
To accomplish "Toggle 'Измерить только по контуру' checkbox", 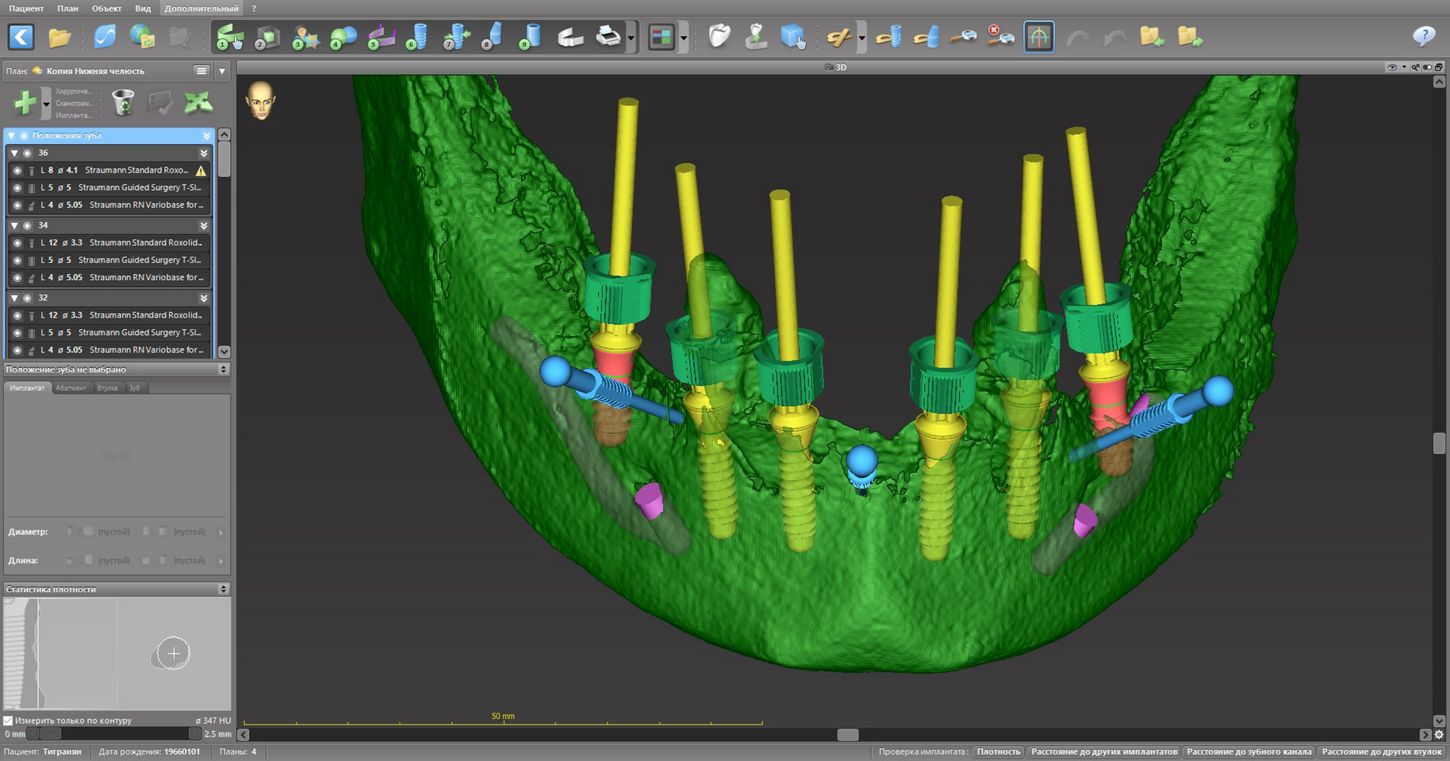I will [9, 720].
